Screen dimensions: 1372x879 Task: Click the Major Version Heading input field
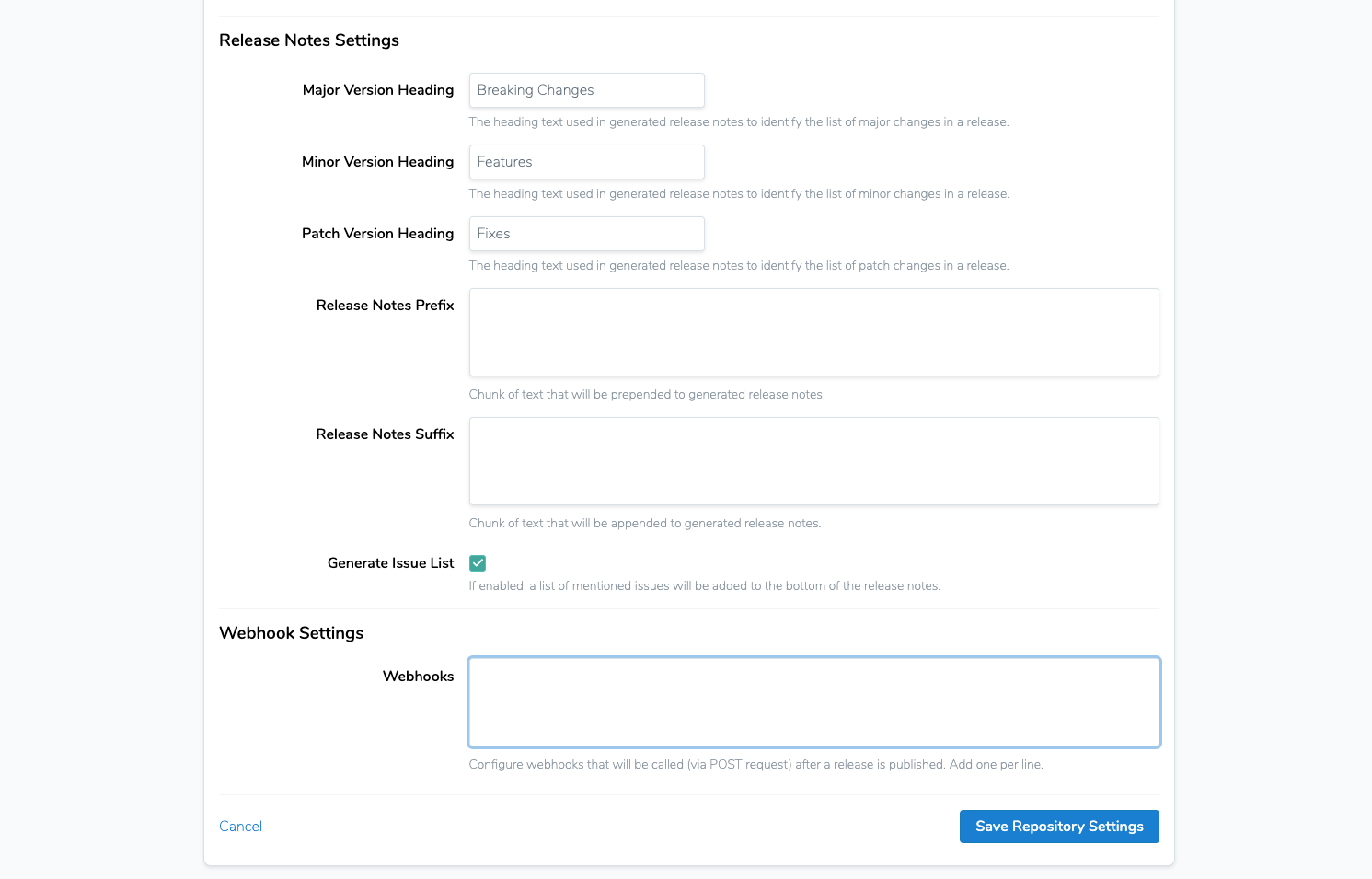pos(586,90)
